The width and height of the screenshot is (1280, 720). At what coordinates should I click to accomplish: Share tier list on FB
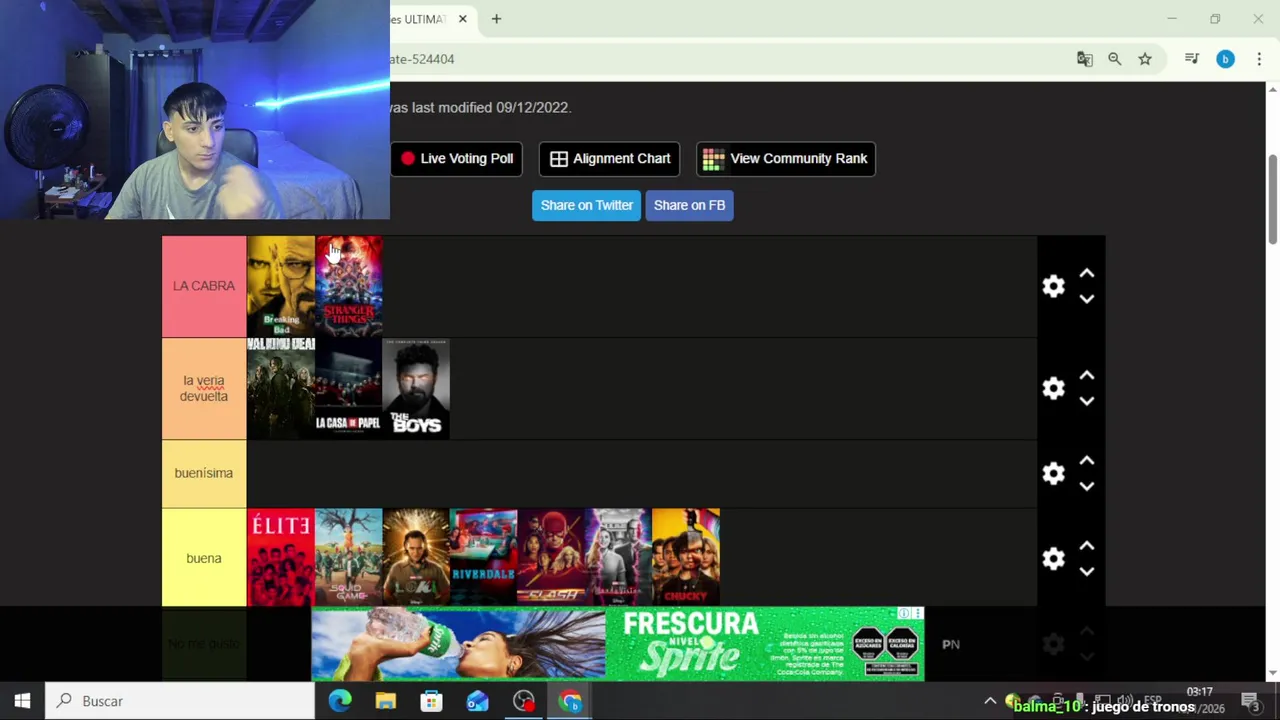coord(689,205)
